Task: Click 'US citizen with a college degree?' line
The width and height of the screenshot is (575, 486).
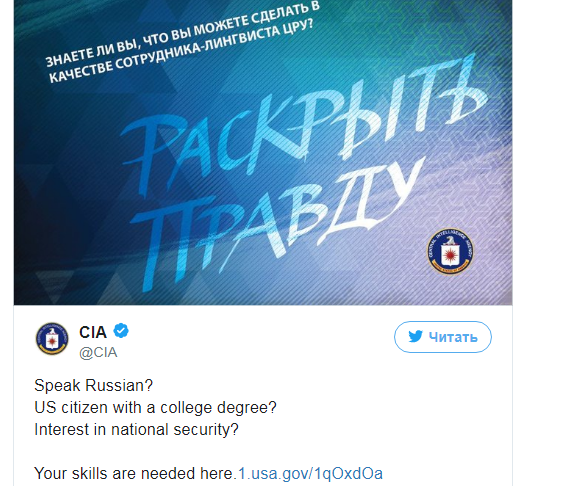Action: (x=155, y=408)
